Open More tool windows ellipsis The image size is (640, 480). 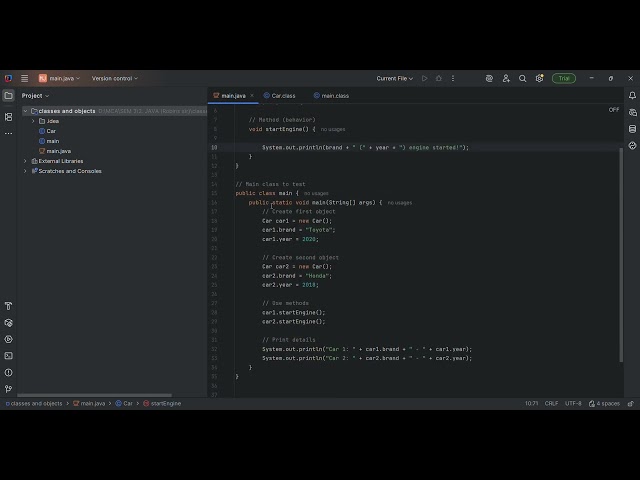(8, 133)
